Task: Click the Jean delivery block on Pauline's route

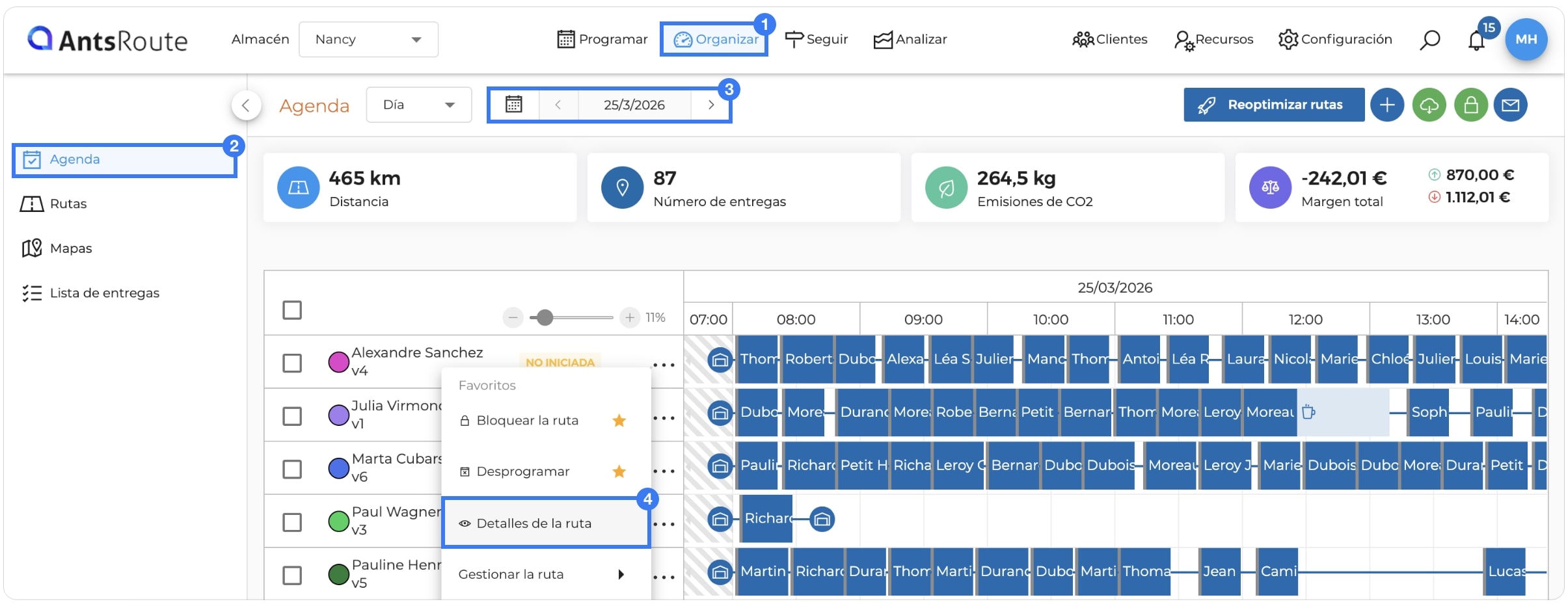Action: 1219,572
